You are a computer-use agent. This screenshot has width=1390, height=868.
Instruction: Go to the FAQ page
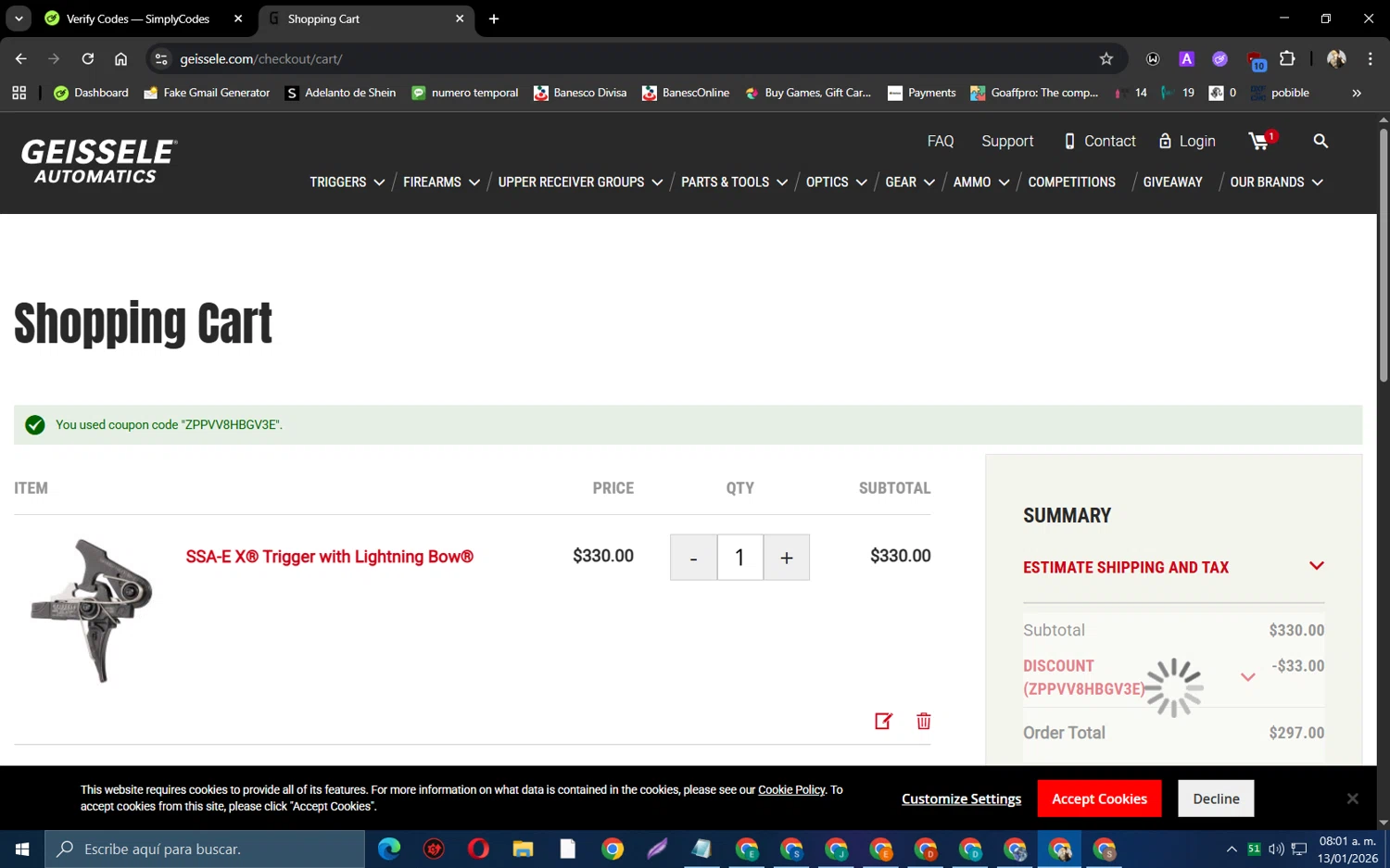coord(940,141)
